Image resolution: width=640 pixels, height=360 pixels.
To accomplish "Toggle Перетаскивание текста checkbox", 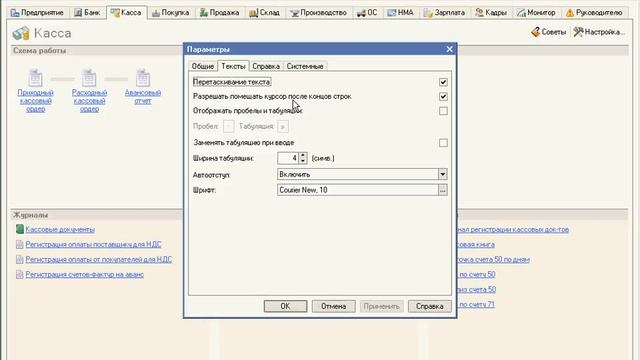I will (443, 82).
